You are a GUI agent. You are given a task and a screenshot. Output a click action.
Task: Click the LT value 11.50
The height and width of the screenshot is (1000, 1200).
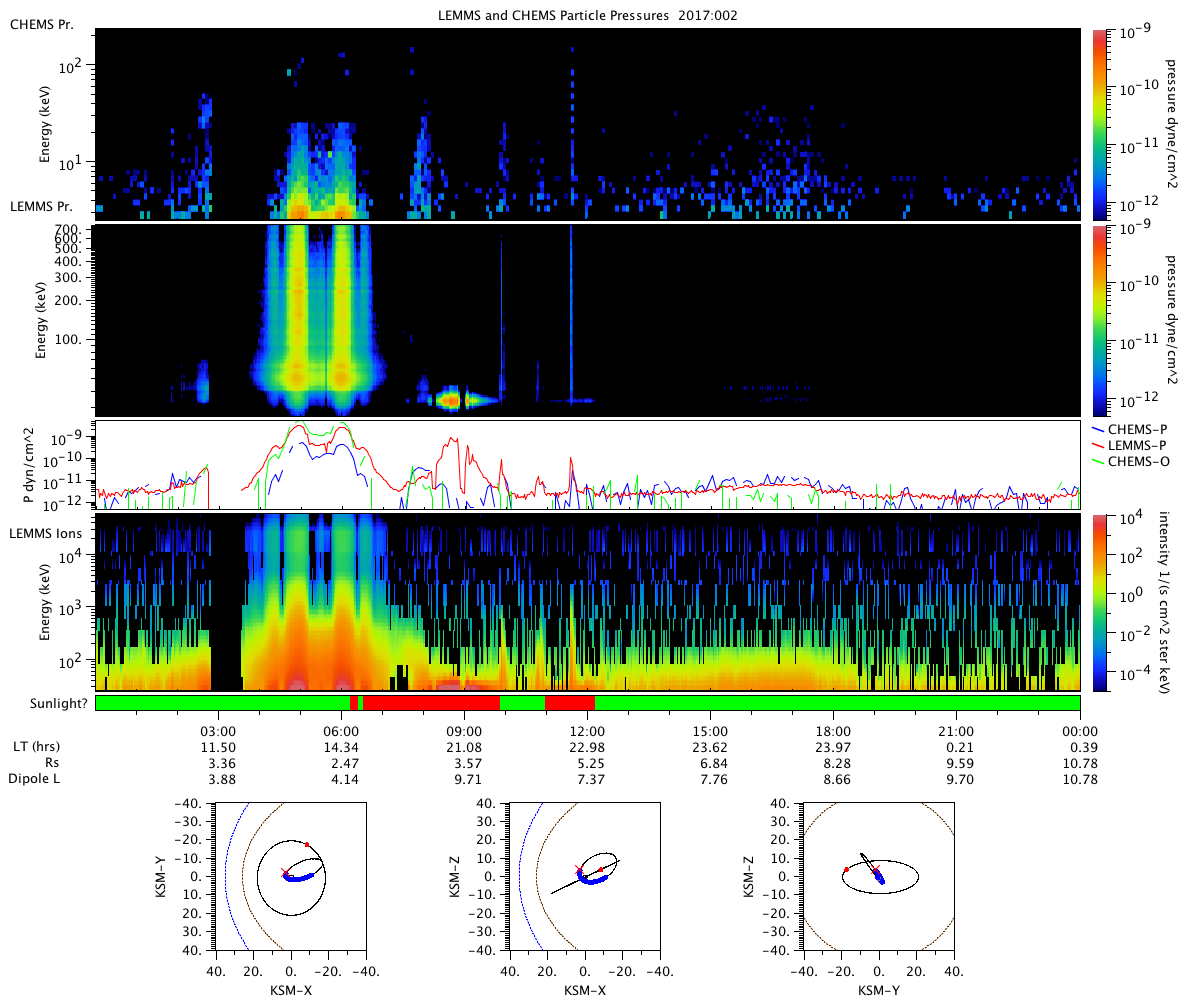click(218, 747)
